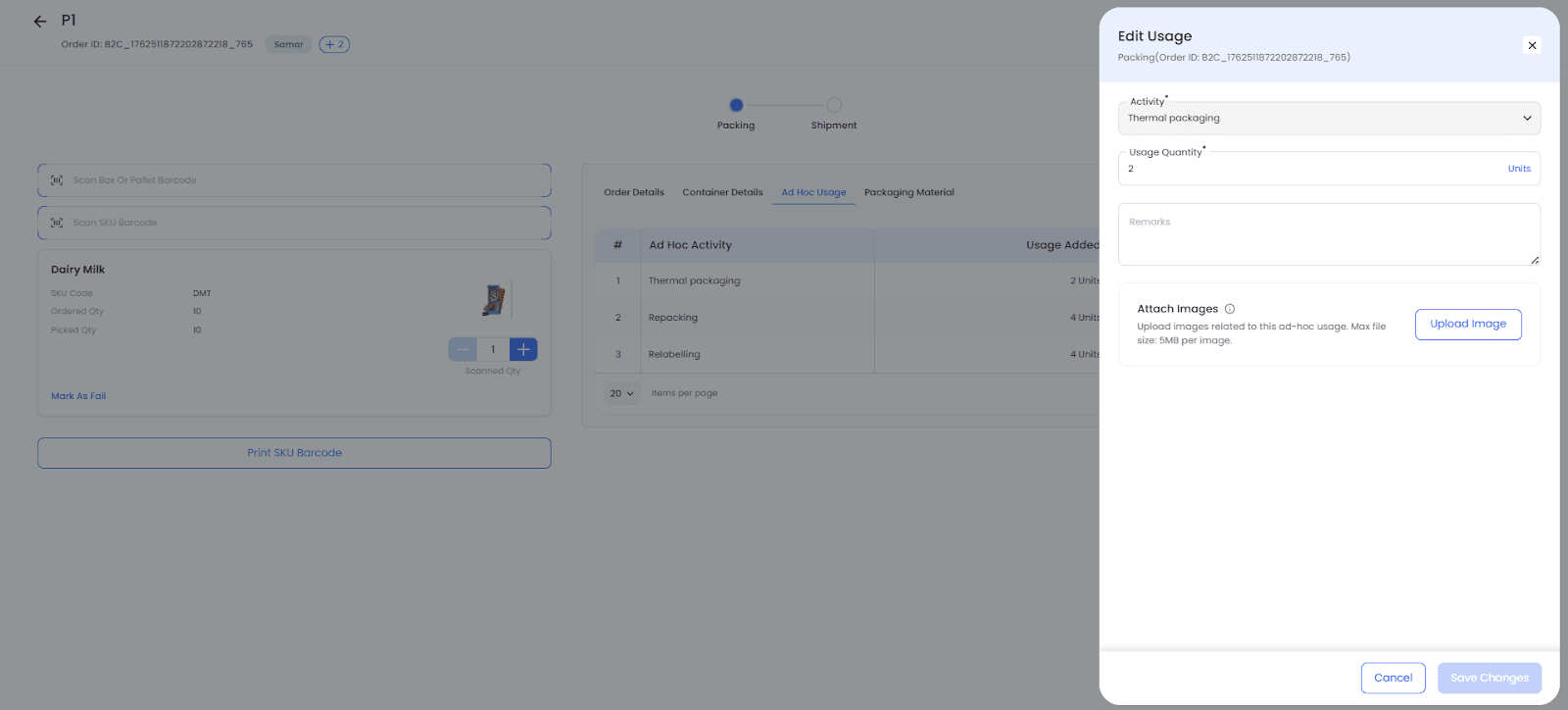Click the Cancel button
Screen dimensions: 1568x710
point(1393,678)
